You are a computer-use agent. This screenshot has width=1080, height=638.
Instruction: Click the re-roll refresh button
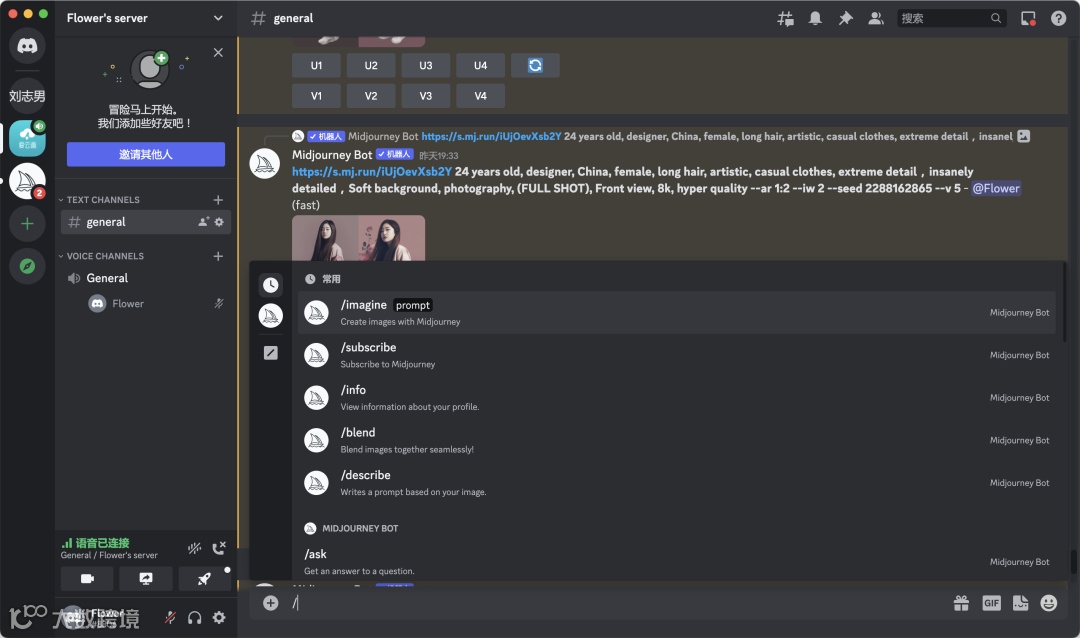pos(535,65)
